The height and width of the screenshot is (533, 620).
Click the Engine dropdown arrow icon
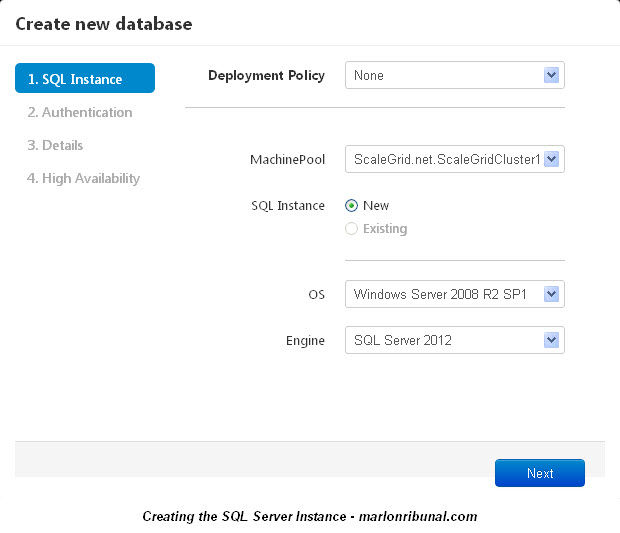click(550, 340)
